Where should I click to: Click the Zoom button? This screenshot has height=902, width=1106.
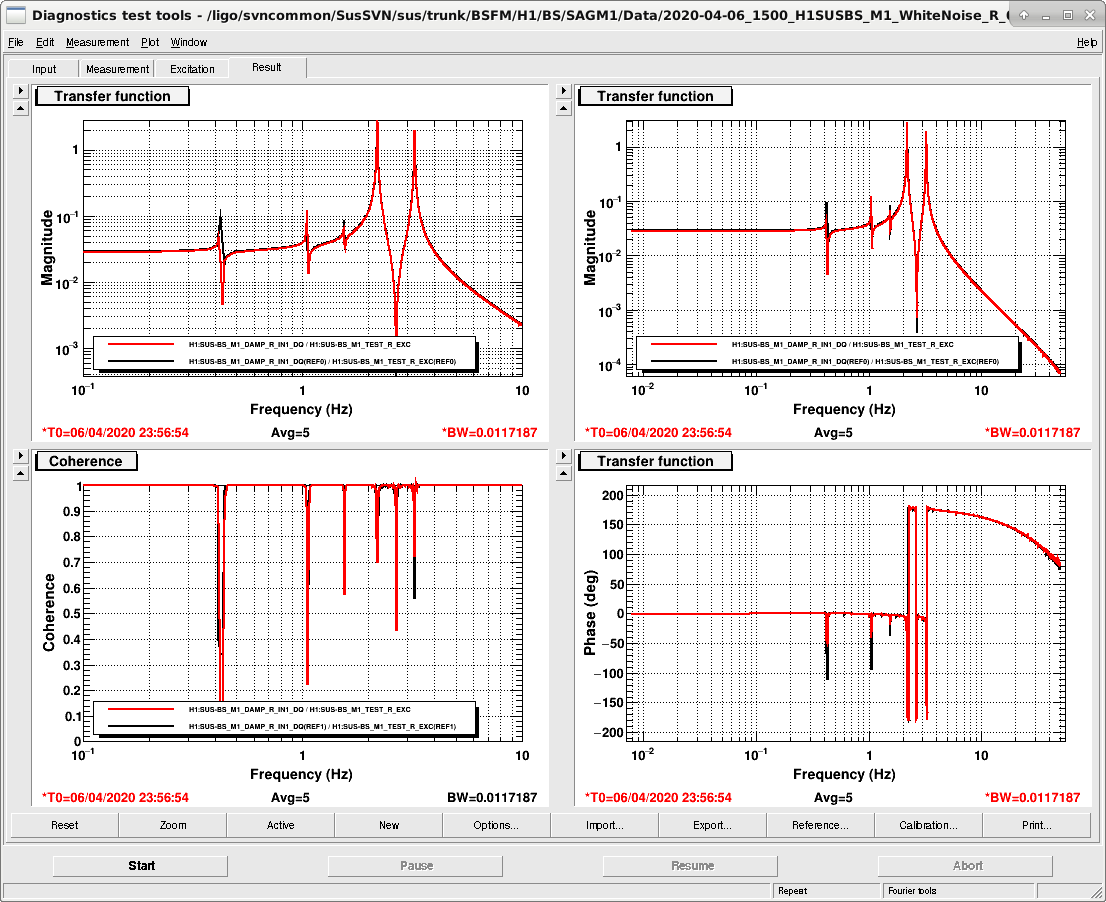pos(173,825)
